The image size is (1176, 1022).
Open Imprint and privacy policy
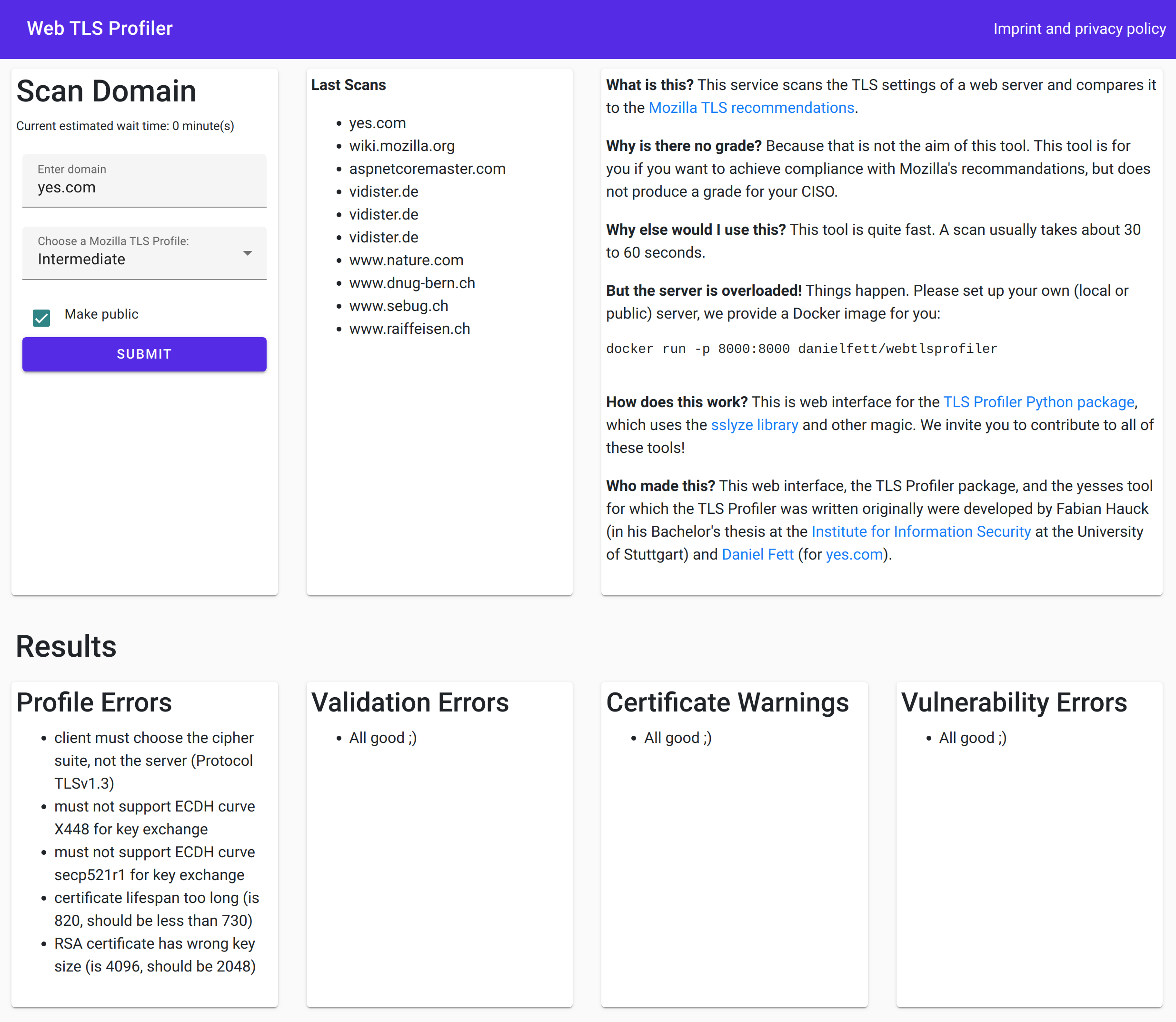(x=1079, y=29)
